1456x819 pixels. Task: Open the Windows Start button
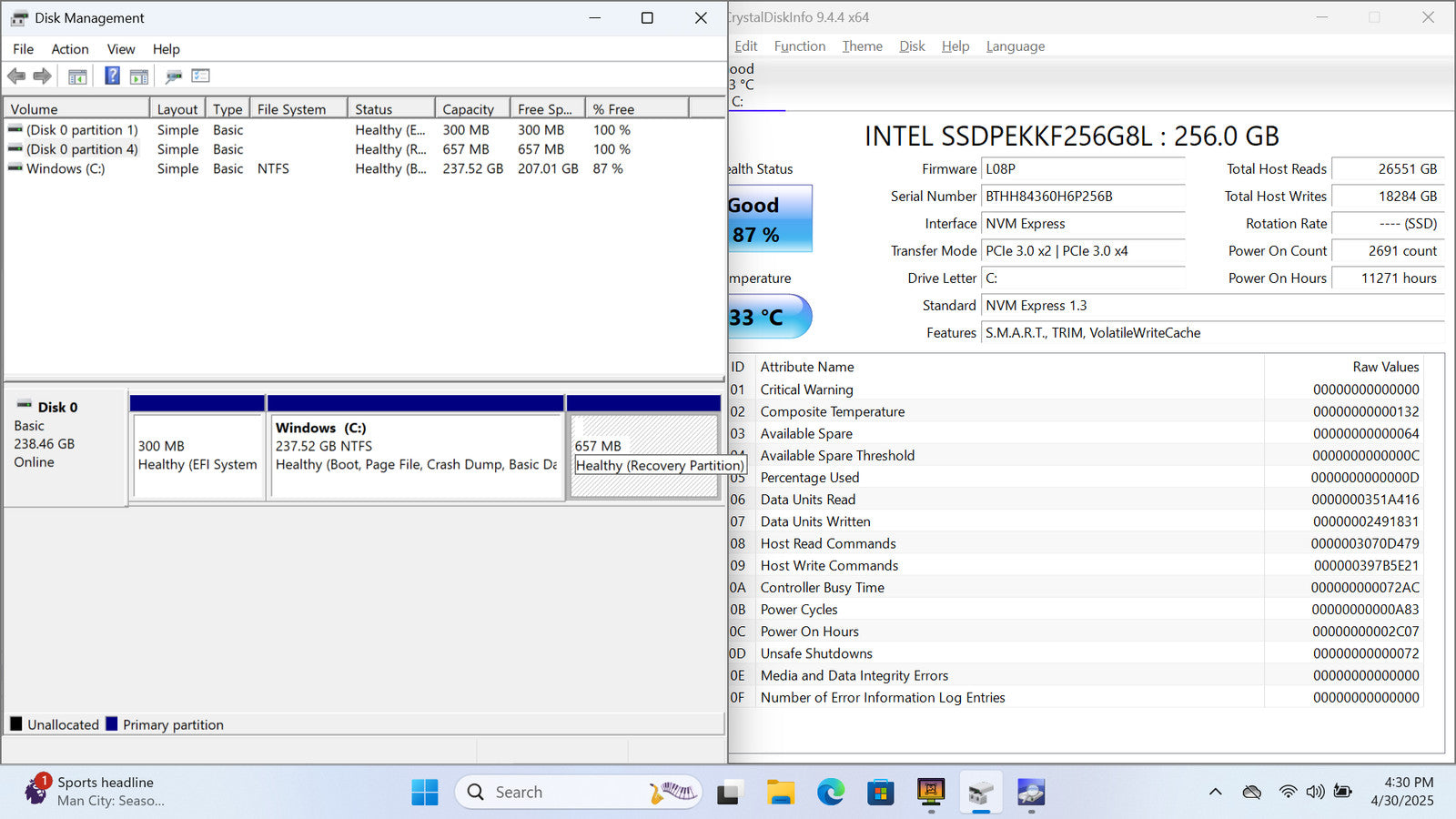point(425,793)
